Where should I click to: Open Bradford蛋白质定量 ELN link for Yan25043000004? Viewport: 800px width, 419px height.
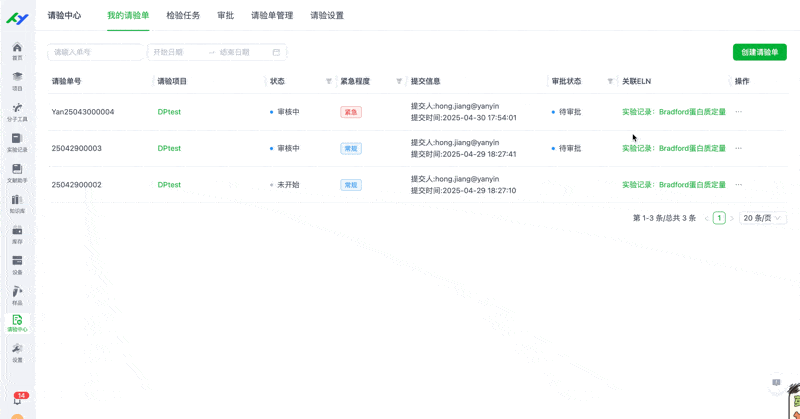coord(673,112)
